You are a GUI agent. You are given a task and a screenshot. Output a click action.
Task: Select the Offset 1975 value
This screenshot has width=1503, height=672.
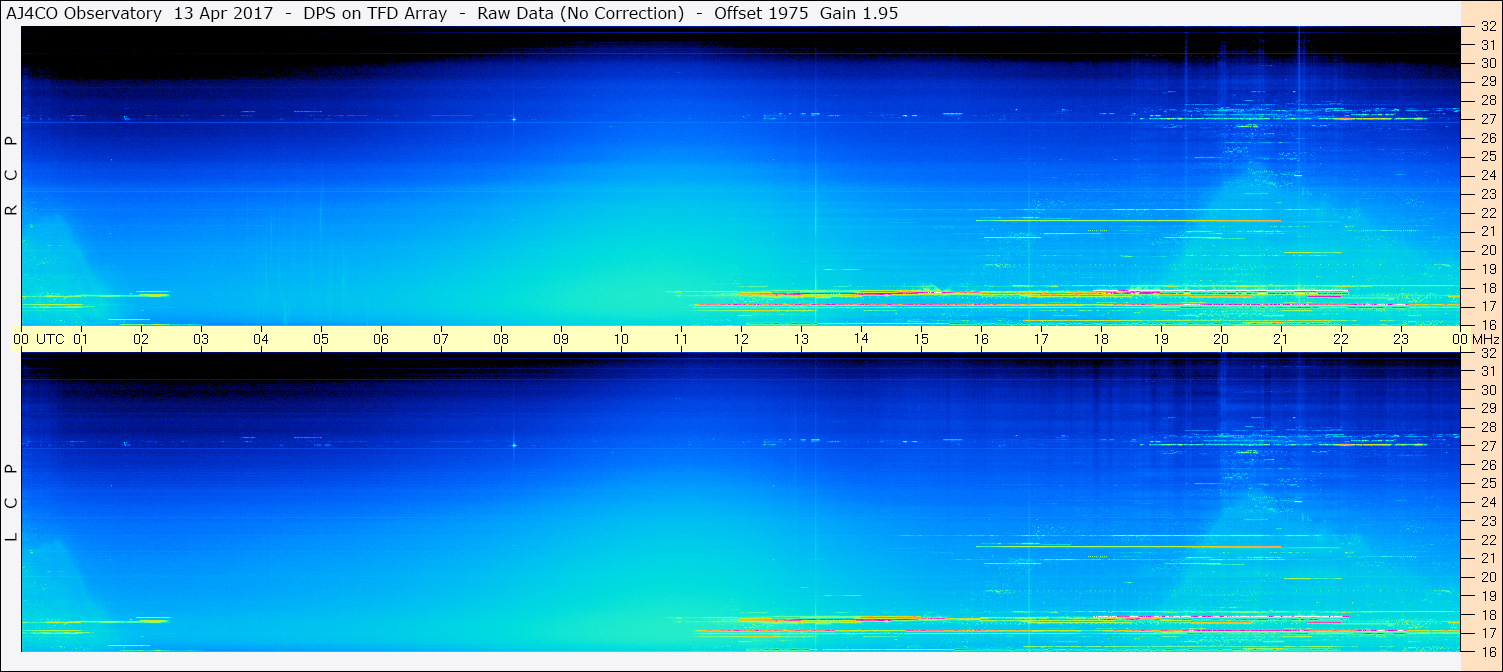click(x=759, y=13)
